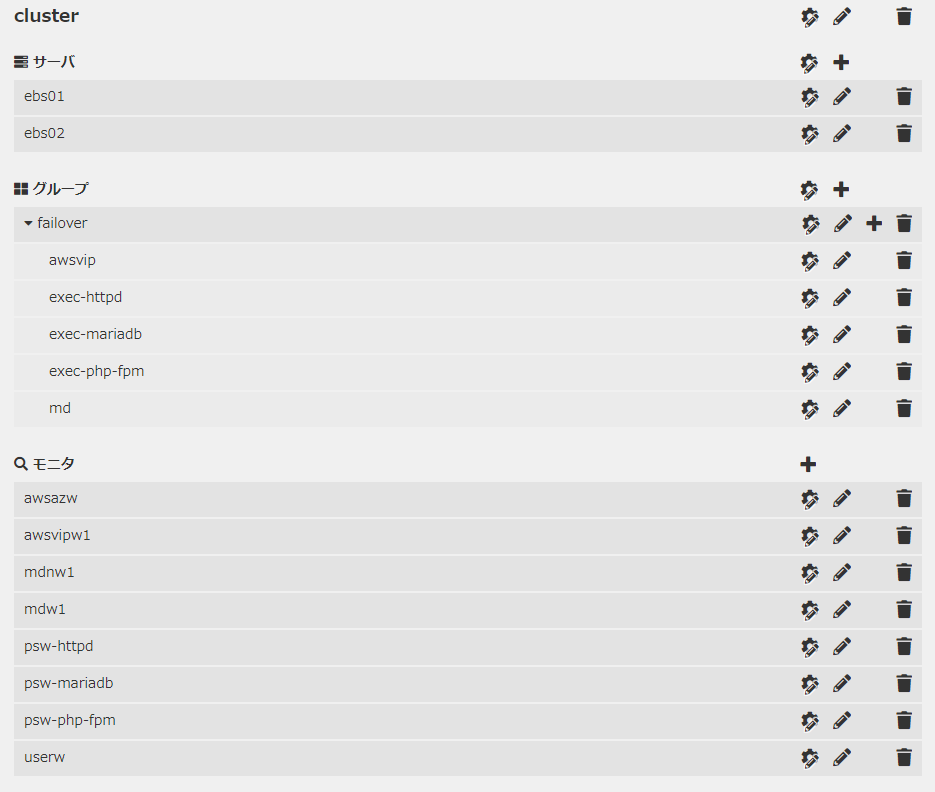This screenshot has height=792, width=935.
Task: Delete the cluster with trash icon
Action: coord(904,17)
